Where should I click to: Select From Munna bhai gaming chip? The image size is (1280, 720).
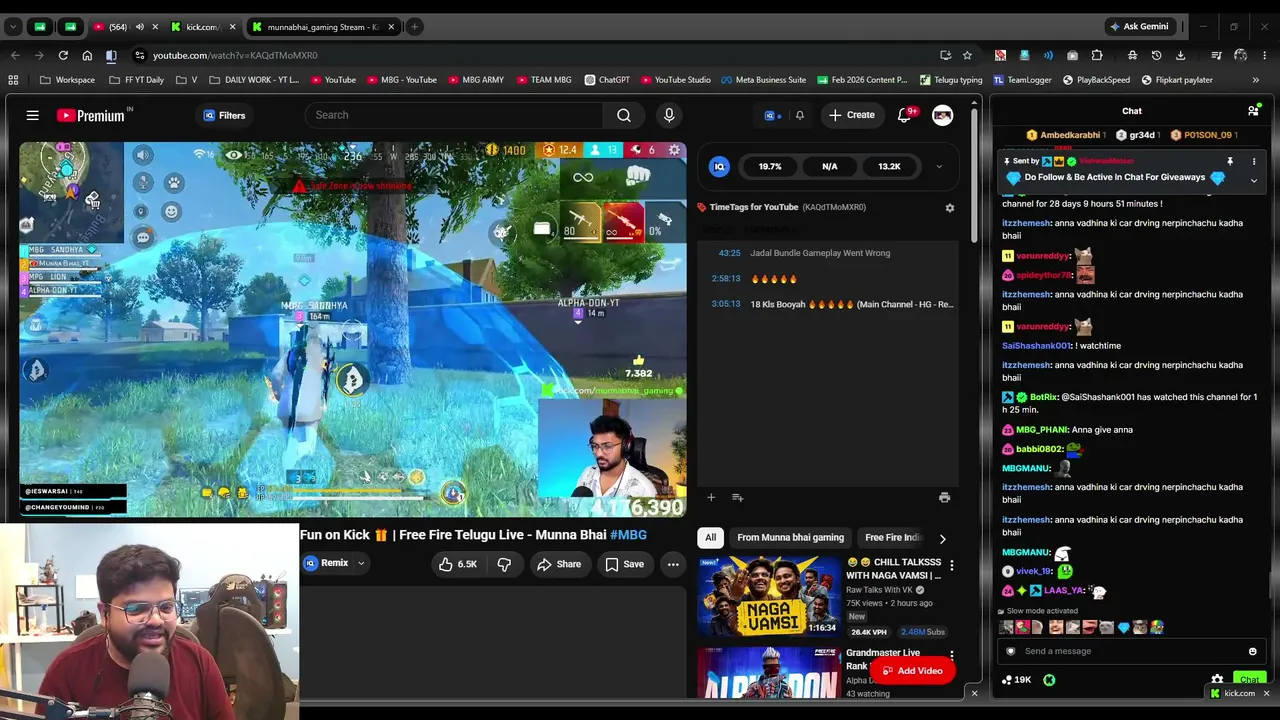point(790,538)
